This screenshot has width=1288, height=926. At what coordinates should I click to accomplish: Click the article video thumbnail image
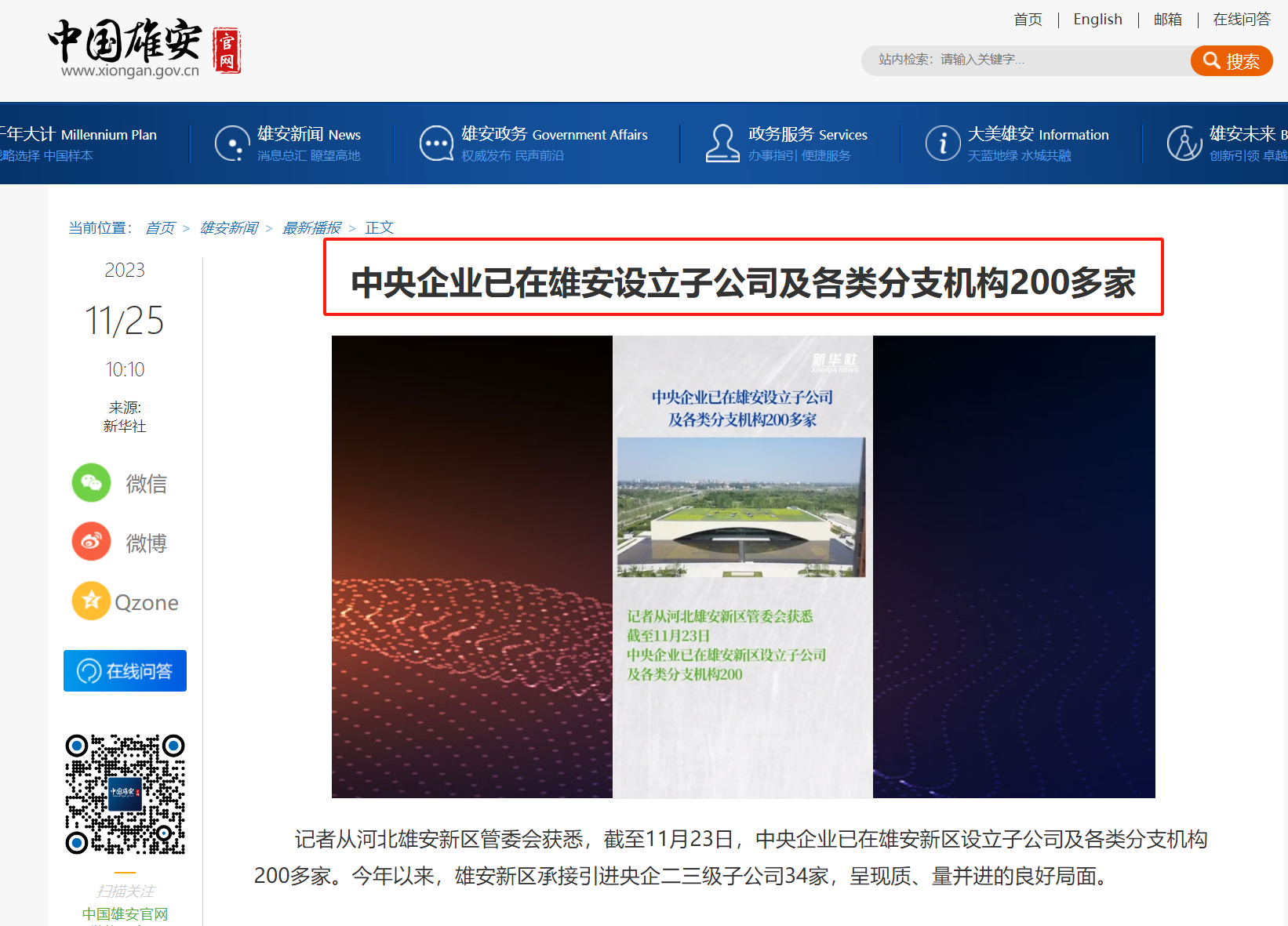743,567
